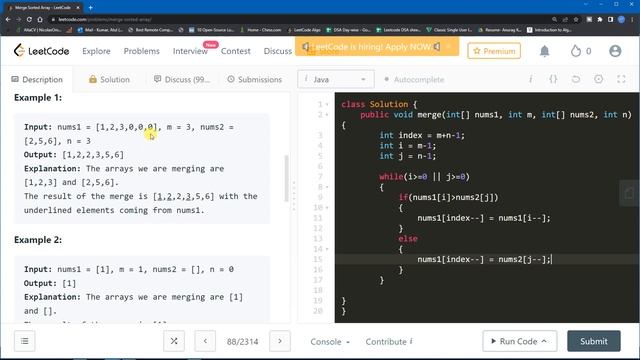Click the editor info icon
640x360 pixels.
point(531,79)
